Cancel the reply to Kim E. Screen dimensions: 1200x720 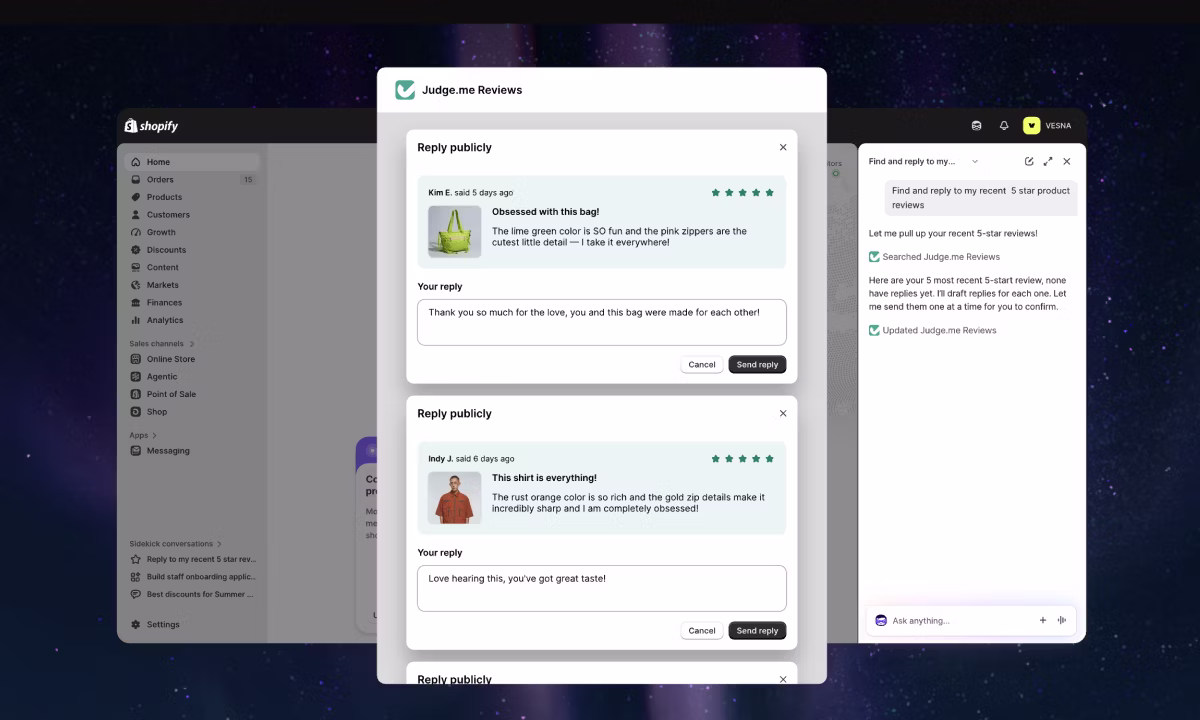coord(702,364)
